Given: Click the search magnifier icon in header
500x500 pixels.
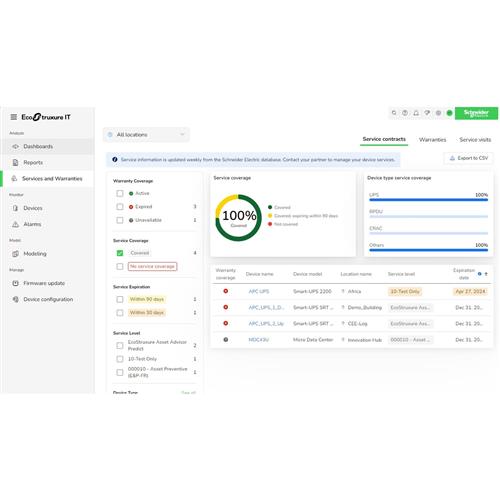Looking at the screenshot, I should pos(394,113).
